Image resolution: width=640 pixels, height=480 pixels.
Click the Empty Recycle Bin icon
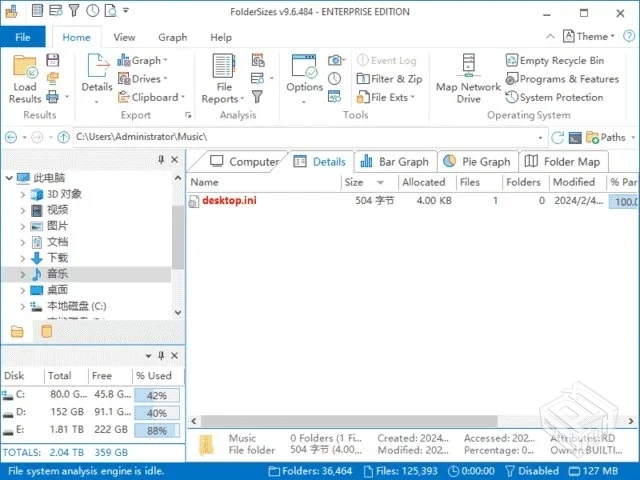[511, 61]
